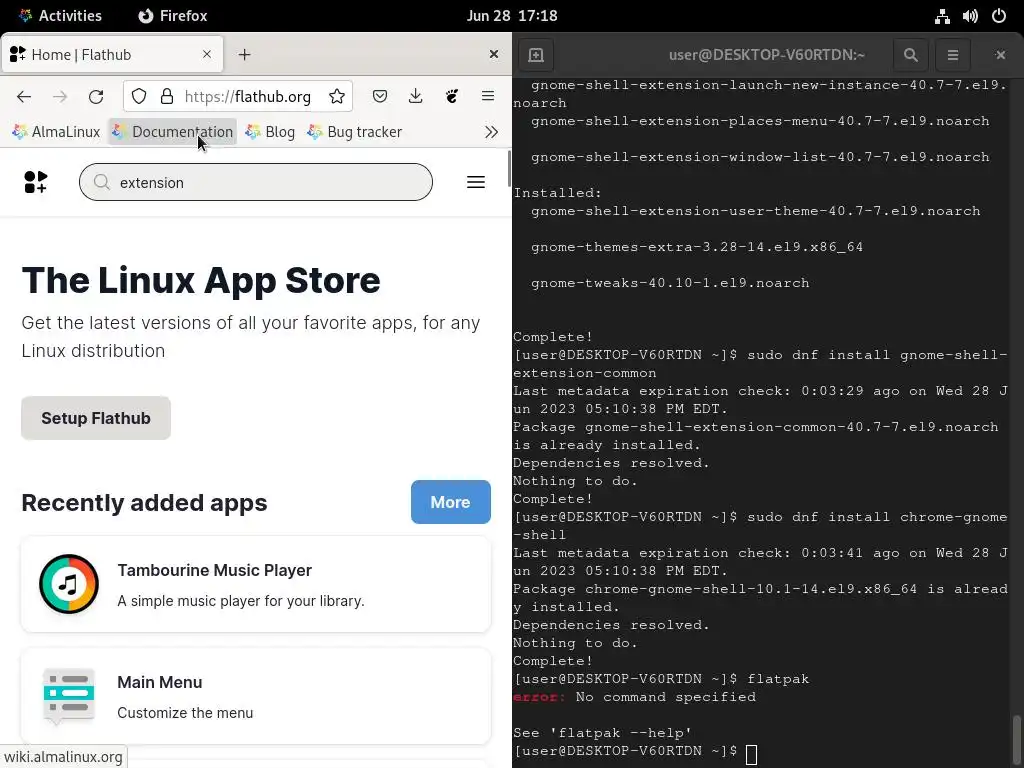Open the clock and calendar panel
The width and height of the screenshot is (1024, 768).
click(512, 16)
